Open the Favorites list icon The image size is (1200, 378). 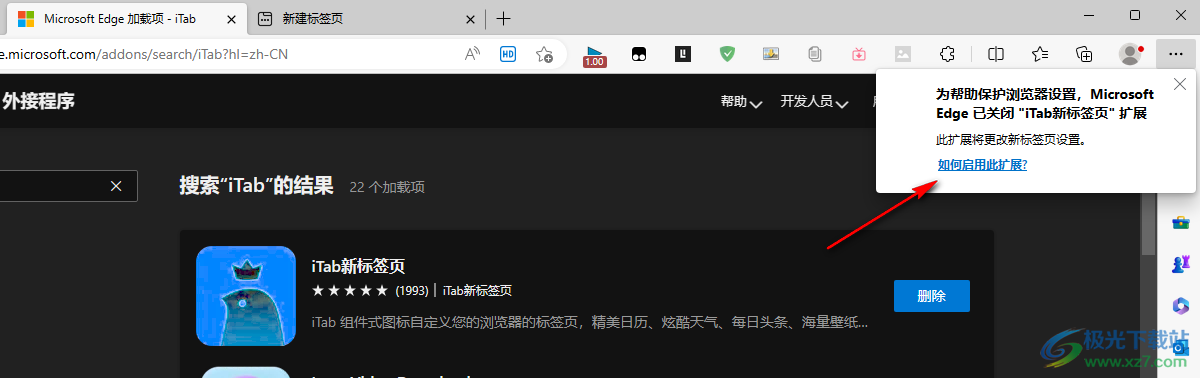coord(1040,54)
